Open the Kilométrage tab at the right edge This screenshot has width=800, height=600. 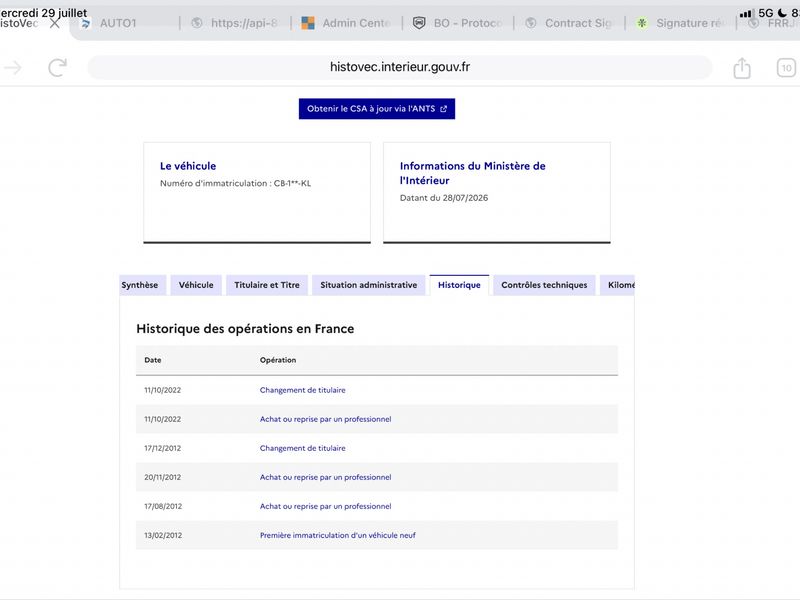click(x=618, y=285)
